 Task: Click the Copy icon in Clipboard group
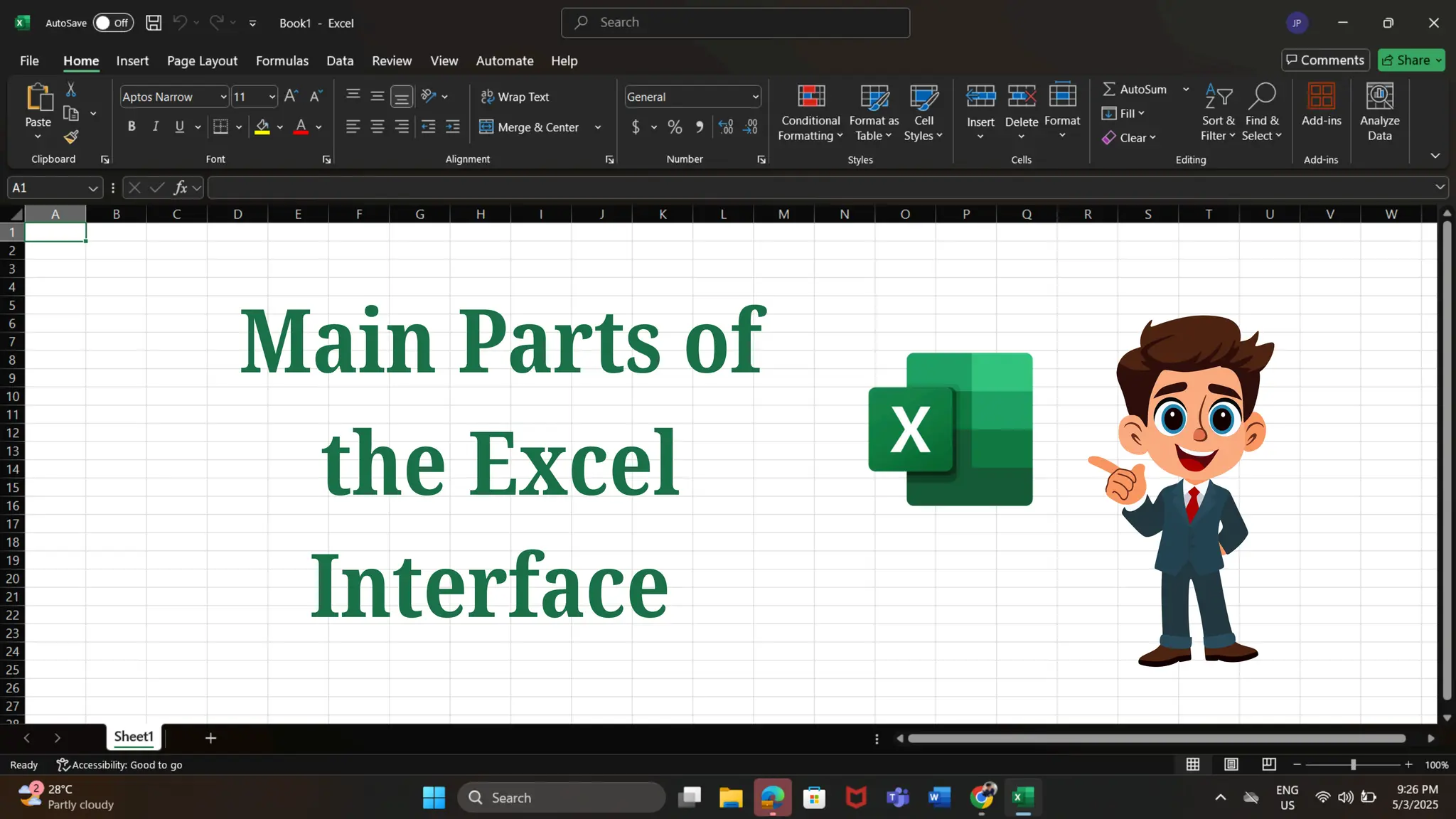click(71, 113)
